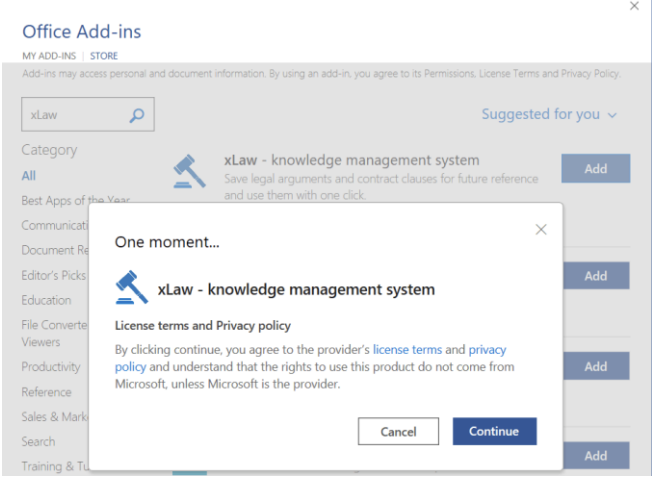Screen dimensions: 652x480
Task: Switch to the STORE tab
Action: [x=104, y=56]
